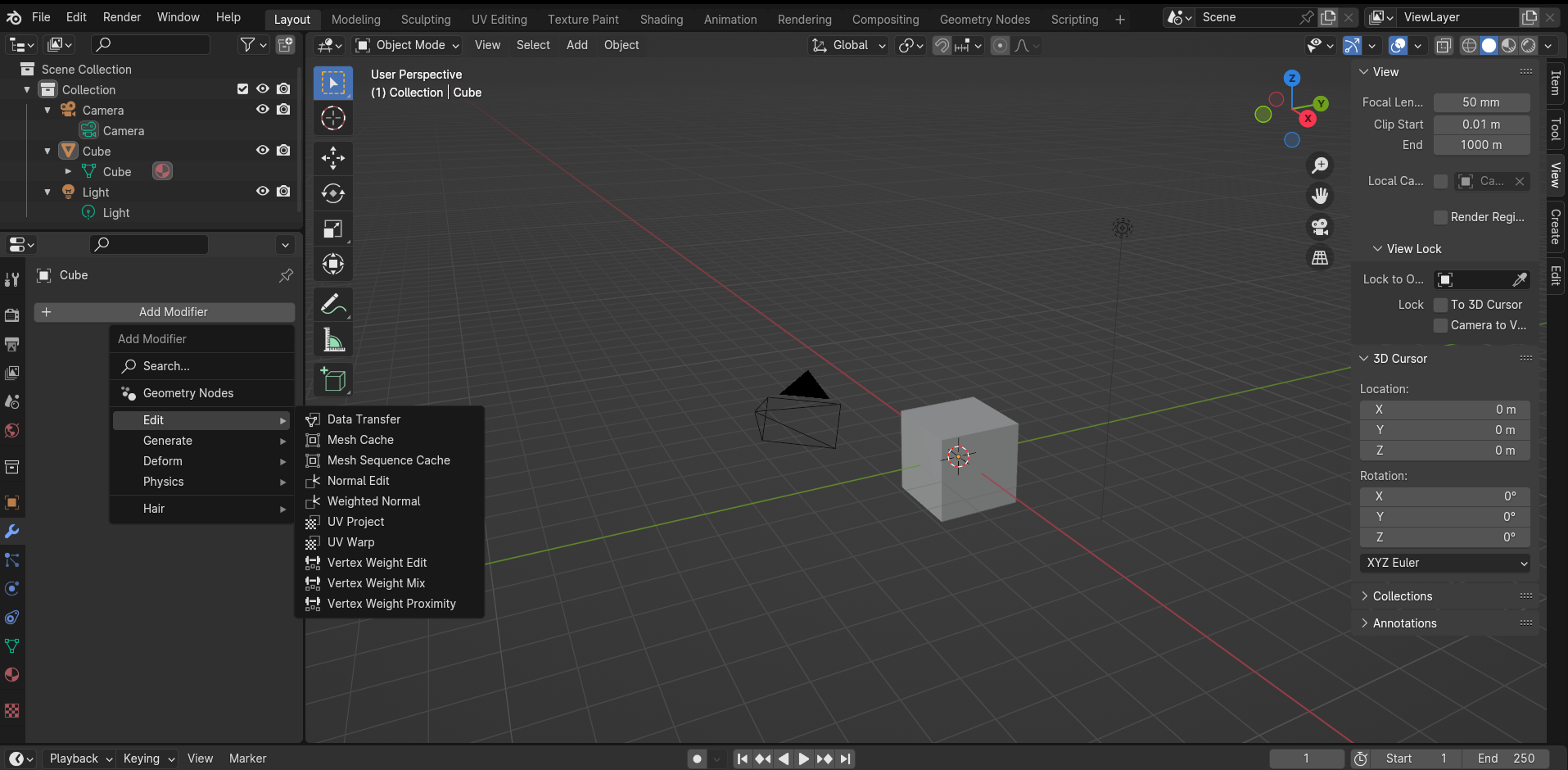
Task: Play the animation forward
Action: point(803,759)
